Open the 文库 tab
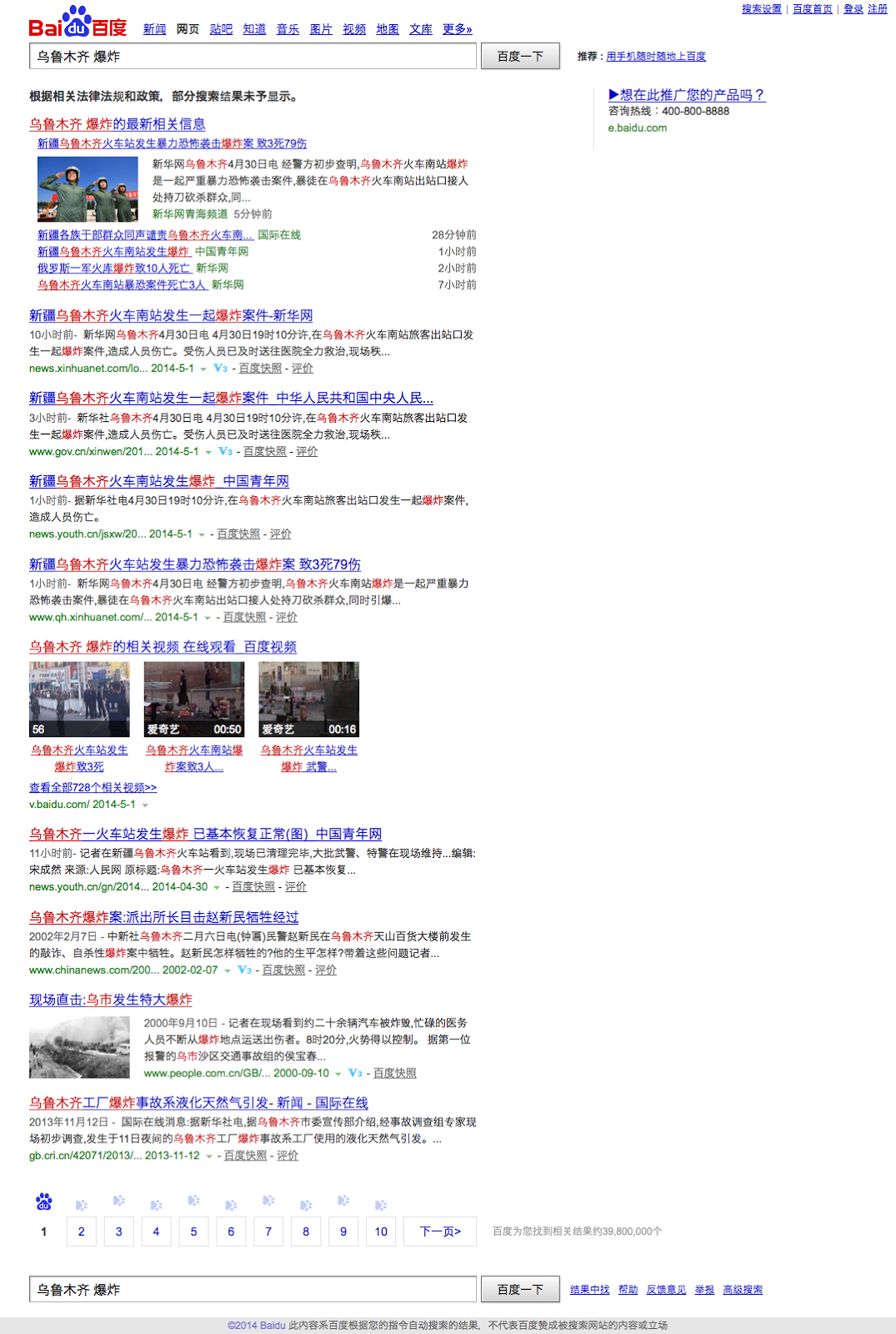This screenshot has height=1334, width=896. (421, 29)
